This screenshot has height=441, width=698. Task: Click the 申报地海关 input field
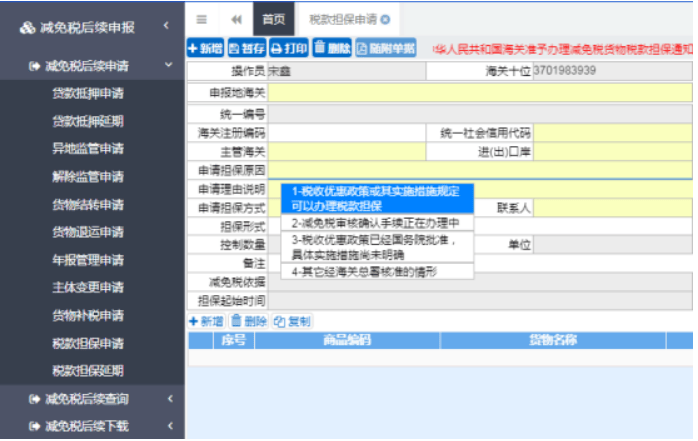pos(478,92)
